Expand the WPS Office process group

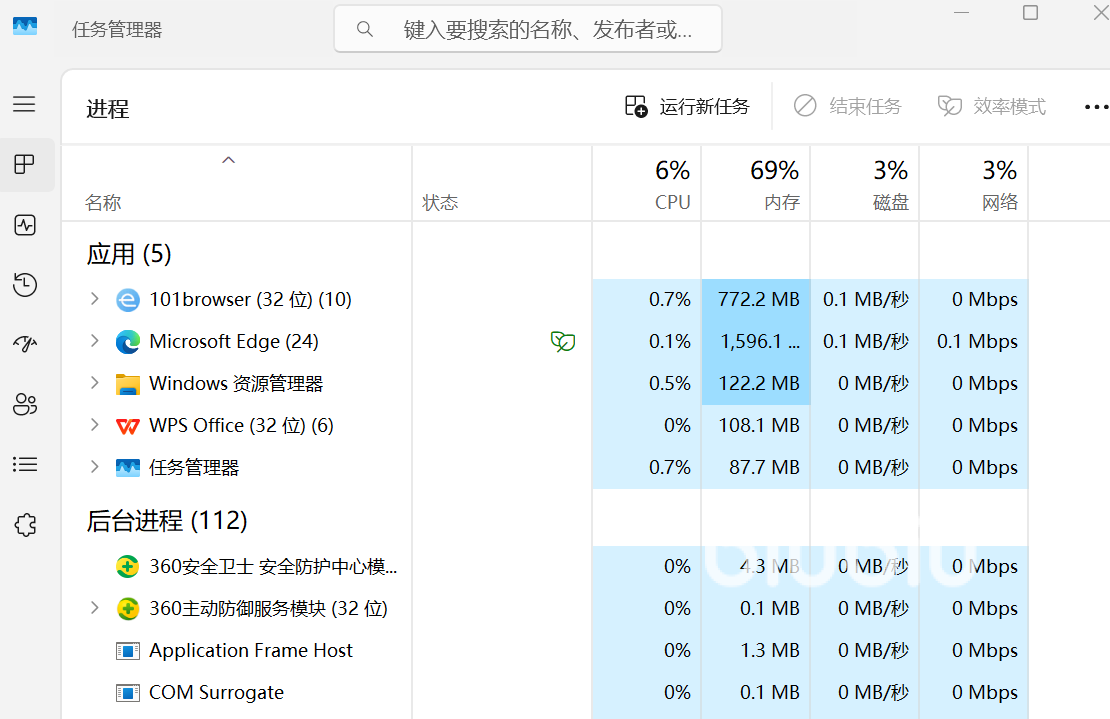coord(94,425)
